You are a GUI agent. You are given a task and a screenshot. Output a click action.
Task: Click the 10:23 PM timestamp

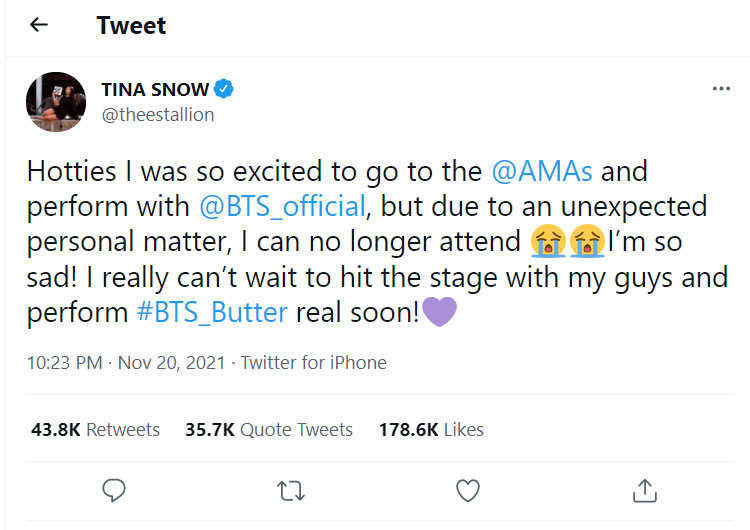pyautogui.click(x=66, y=363)
